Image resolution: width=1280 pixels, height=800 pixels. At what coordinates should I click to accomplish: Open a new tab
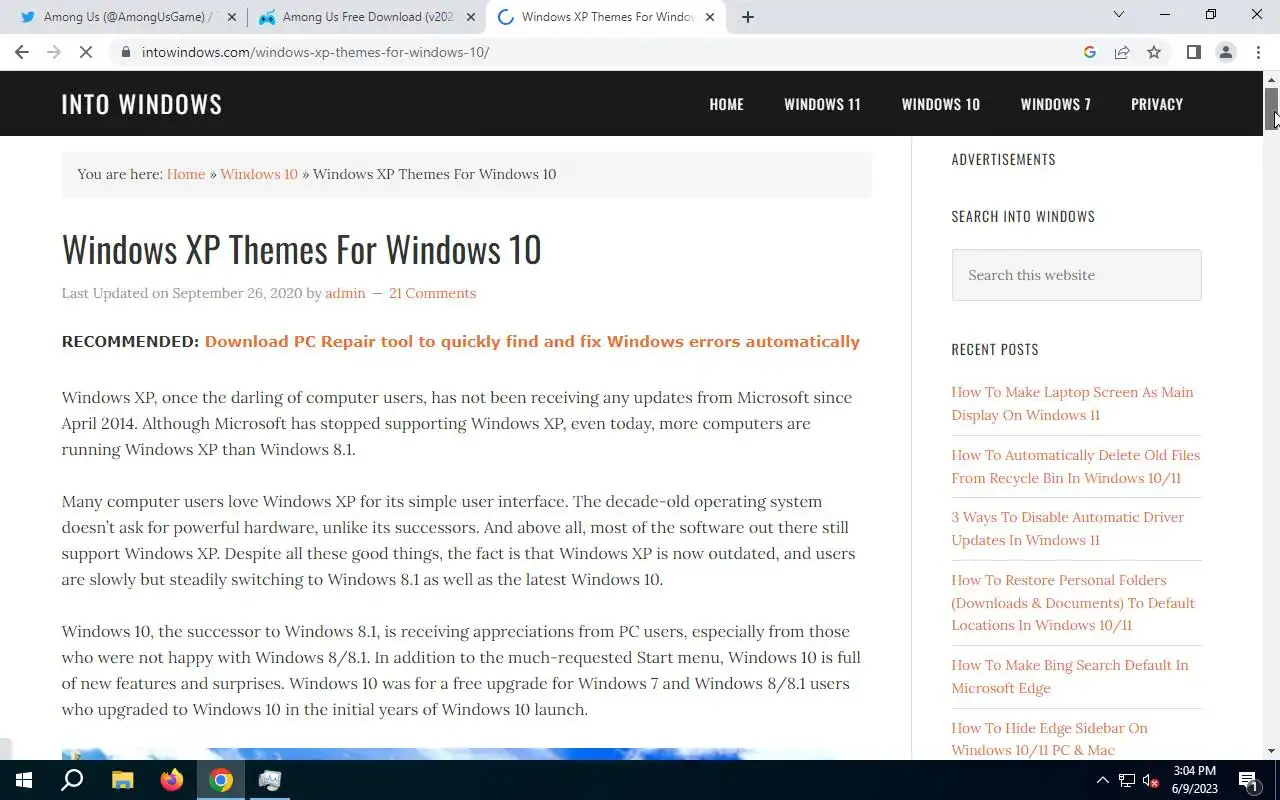(747, 17)
